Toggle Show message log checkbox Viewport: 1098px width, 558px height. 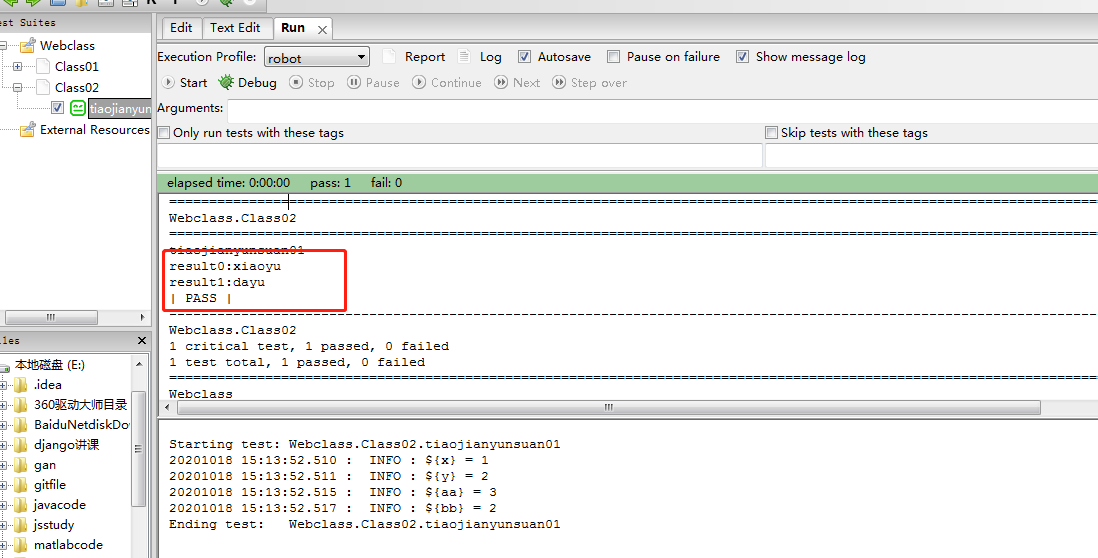click(742, 57)
